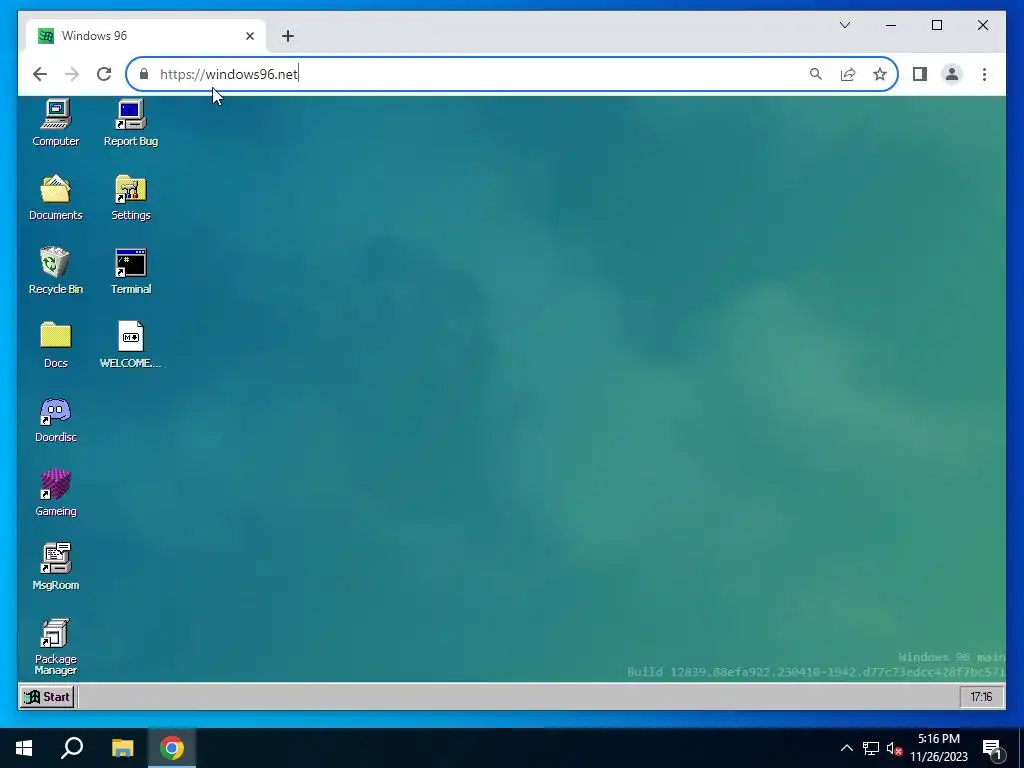
Task: Select the Windows 96 browser tab
Action: point(146,36)
